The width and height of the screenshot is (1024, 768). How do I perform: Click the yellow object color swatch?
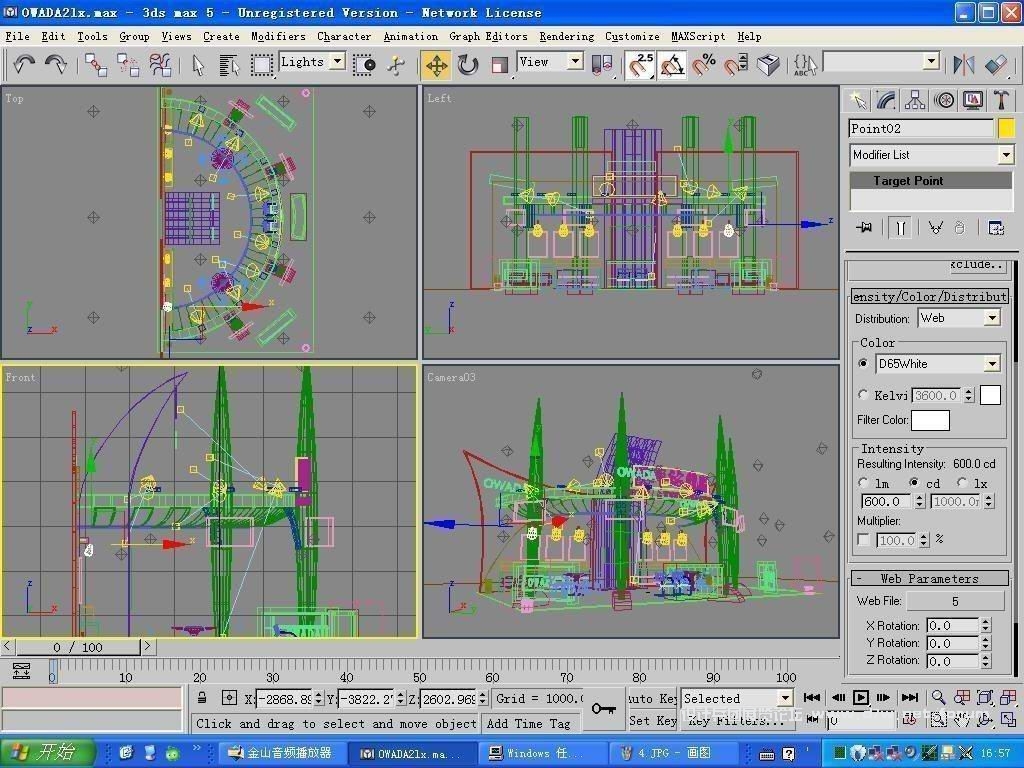(1006, 128)
